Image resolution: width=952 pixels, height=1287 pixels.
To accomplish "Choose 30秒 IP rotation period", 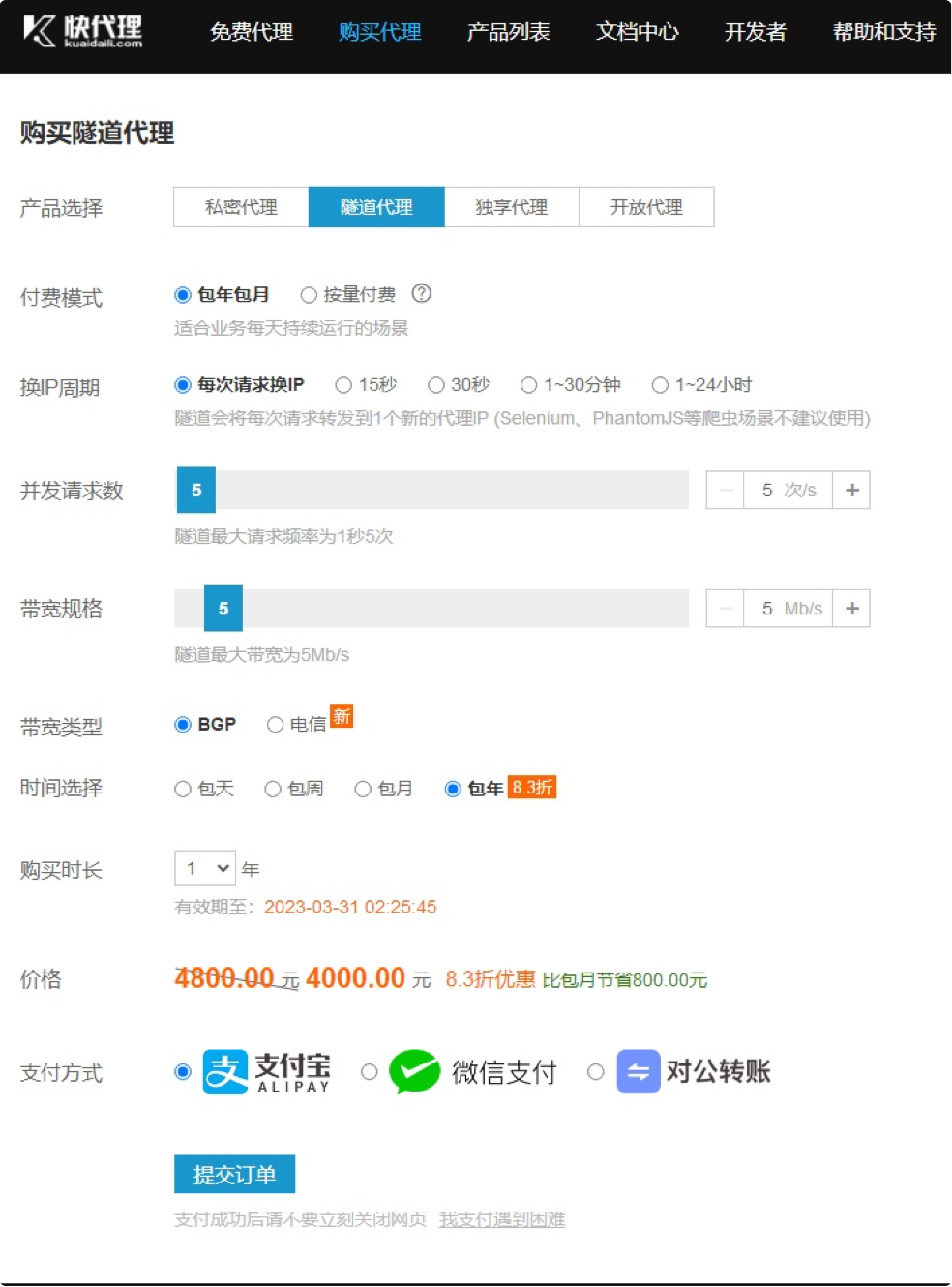I will [x=436, y=385].
